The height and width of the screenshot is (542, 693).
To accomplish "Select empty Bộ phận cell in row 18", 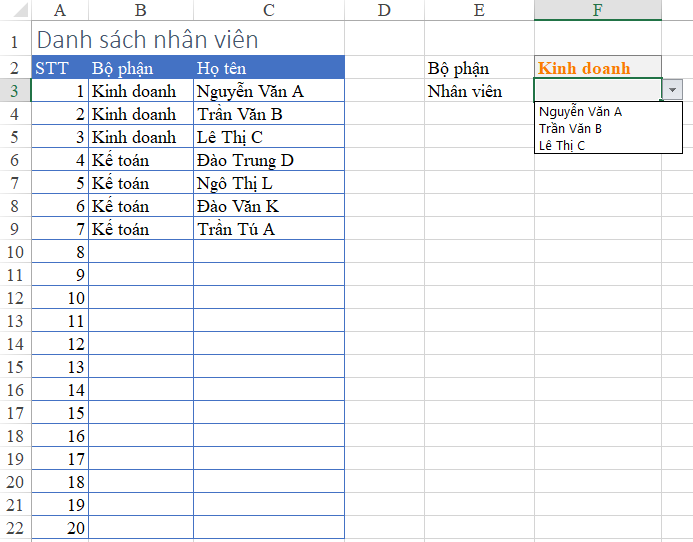I will (141, 435).
